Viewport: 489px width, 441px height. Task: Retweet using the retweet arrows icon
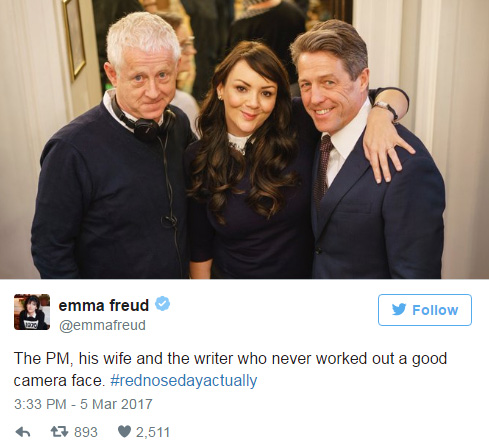(x=59, y=432)
